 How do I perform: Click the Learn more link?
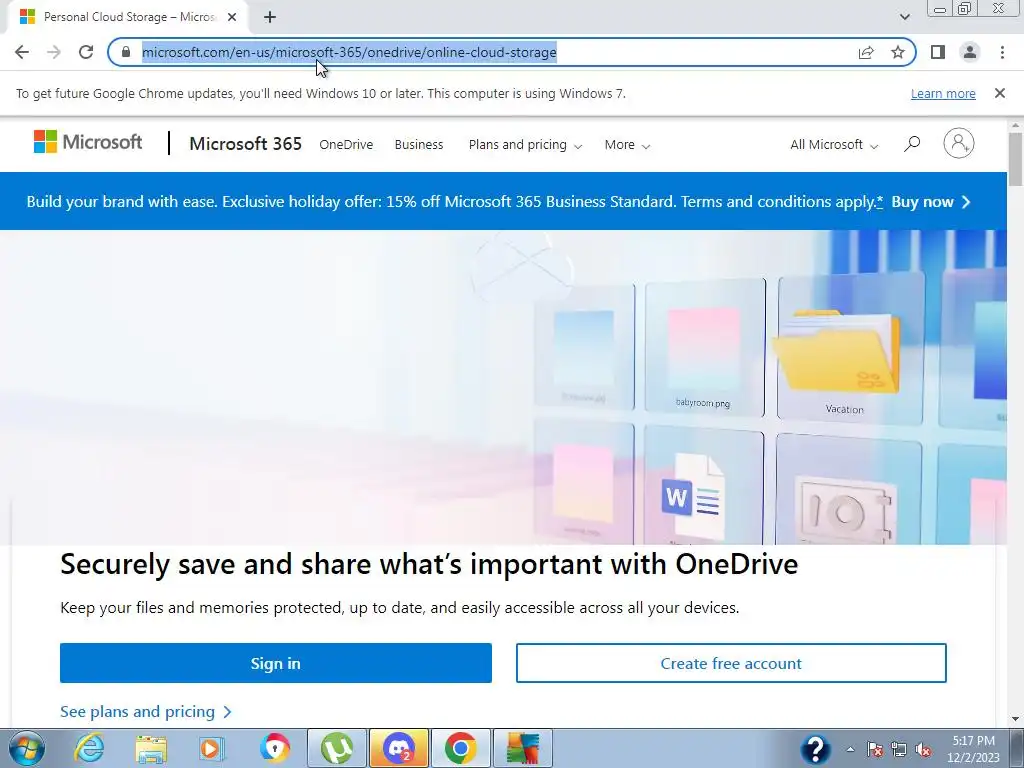tap(943, 93)
